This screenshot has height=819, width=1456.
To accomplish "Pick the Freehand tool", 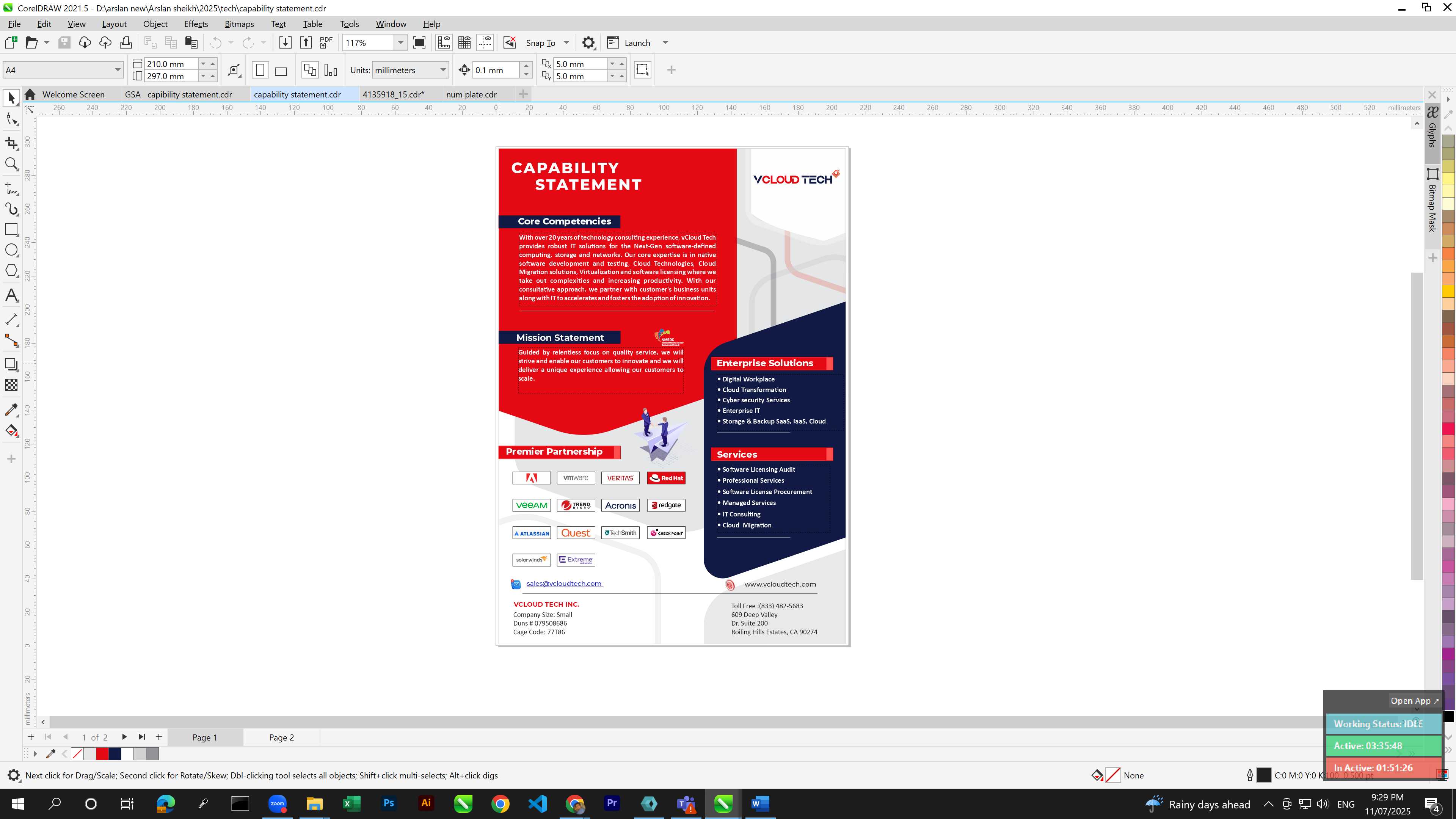I will coord(11,188).
